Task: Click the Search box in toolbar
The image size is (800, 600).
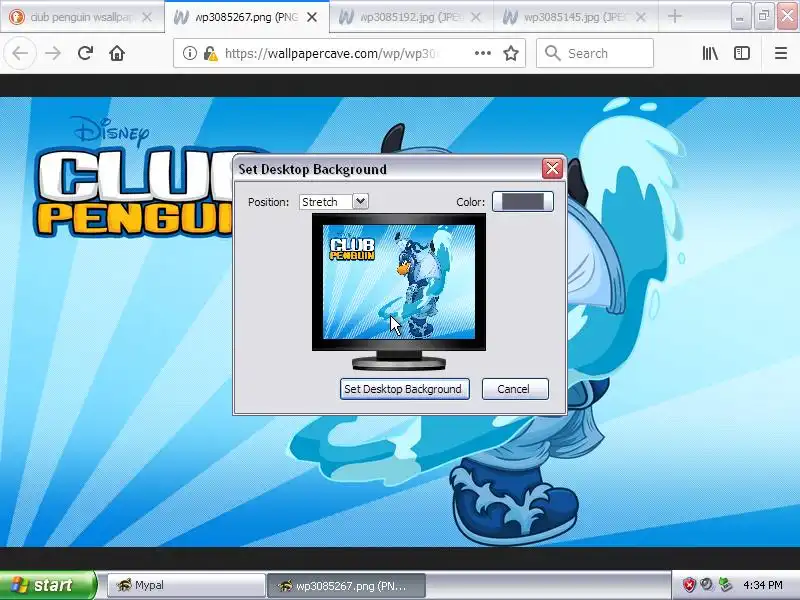Action: (595, 53)
